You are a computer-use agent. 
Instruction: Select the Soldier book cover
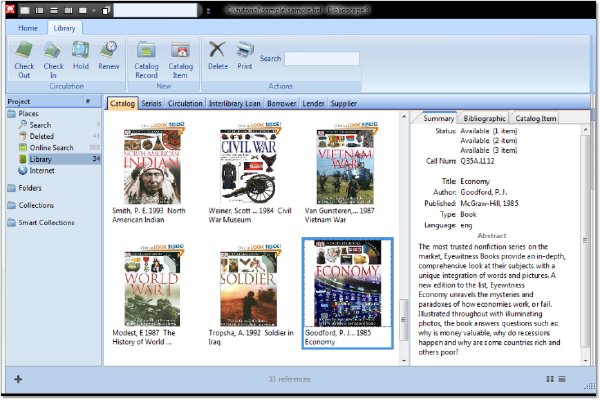[248, 288]
